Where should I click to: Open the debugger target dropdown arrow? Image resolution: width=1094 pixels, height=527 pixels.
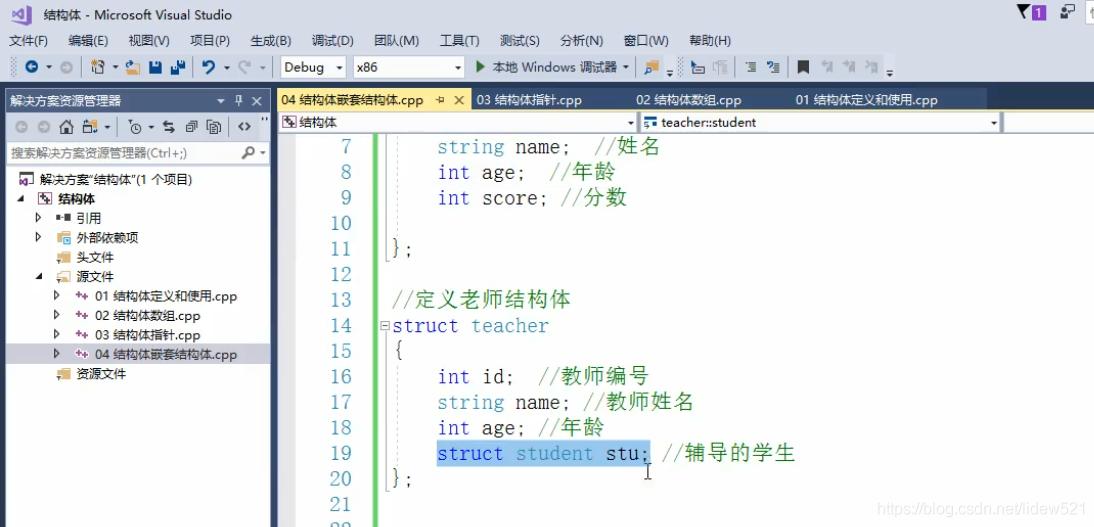[x=626, y=67]
